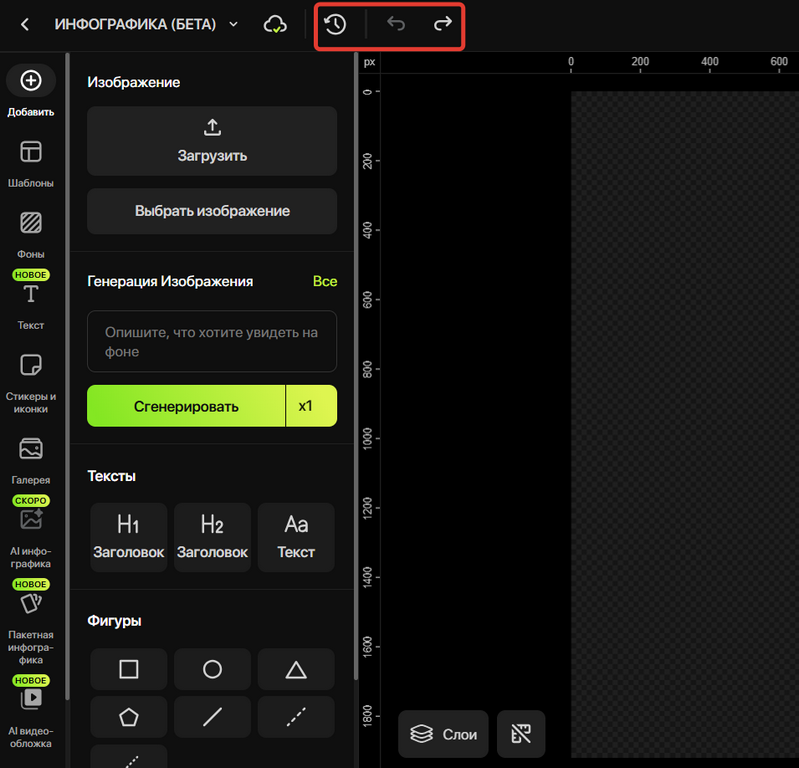Switch to the Фоны sidebar tab
Viewport: 799px width, 768px height.
click(x=31, y=235)
